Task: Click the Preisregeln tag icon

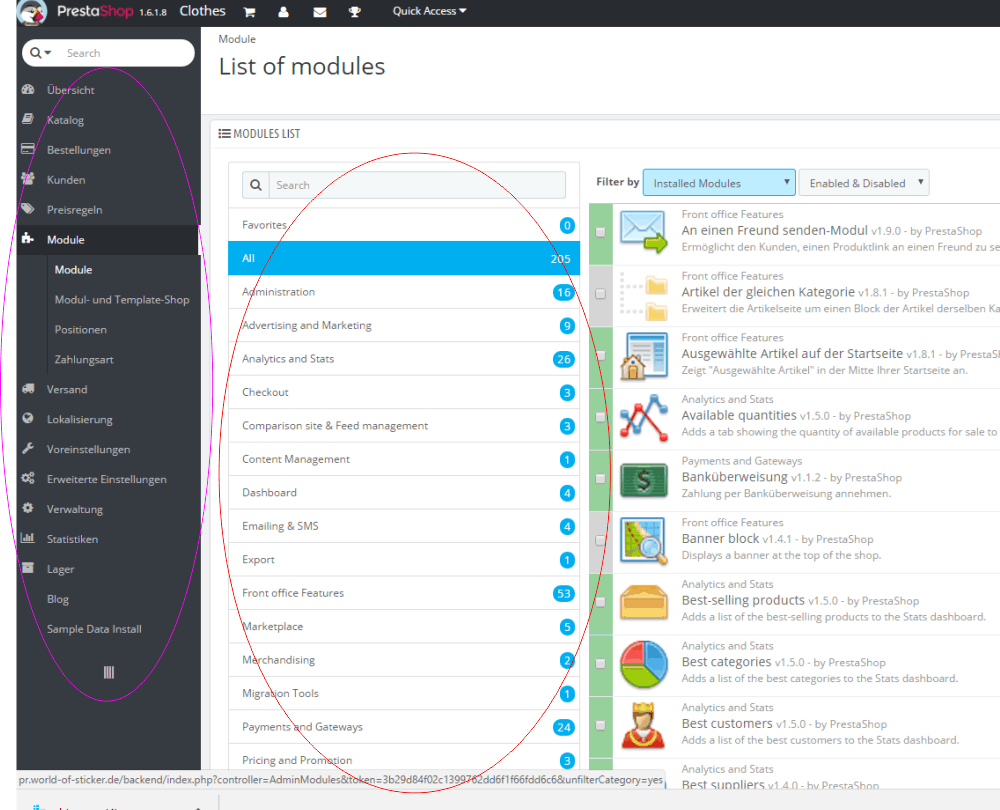Action: pyautogui.click(x=28, y=209)
